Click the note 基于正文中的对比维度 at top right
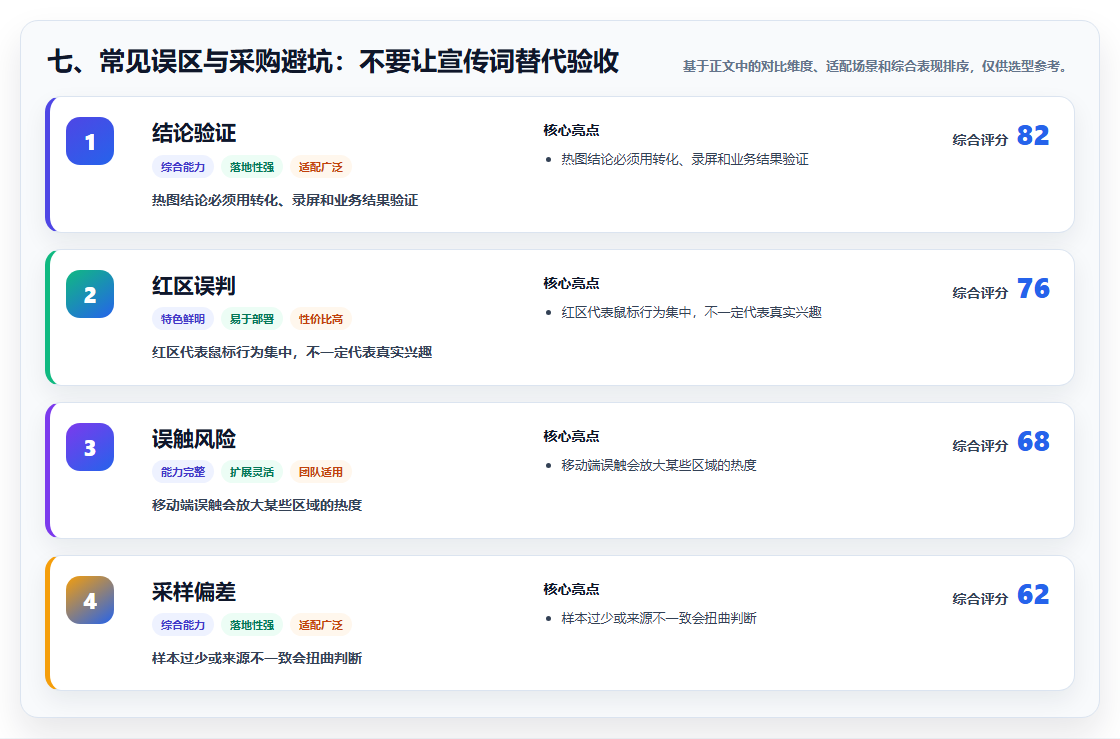Viewport: 1120px width, 739px height. 877,66
